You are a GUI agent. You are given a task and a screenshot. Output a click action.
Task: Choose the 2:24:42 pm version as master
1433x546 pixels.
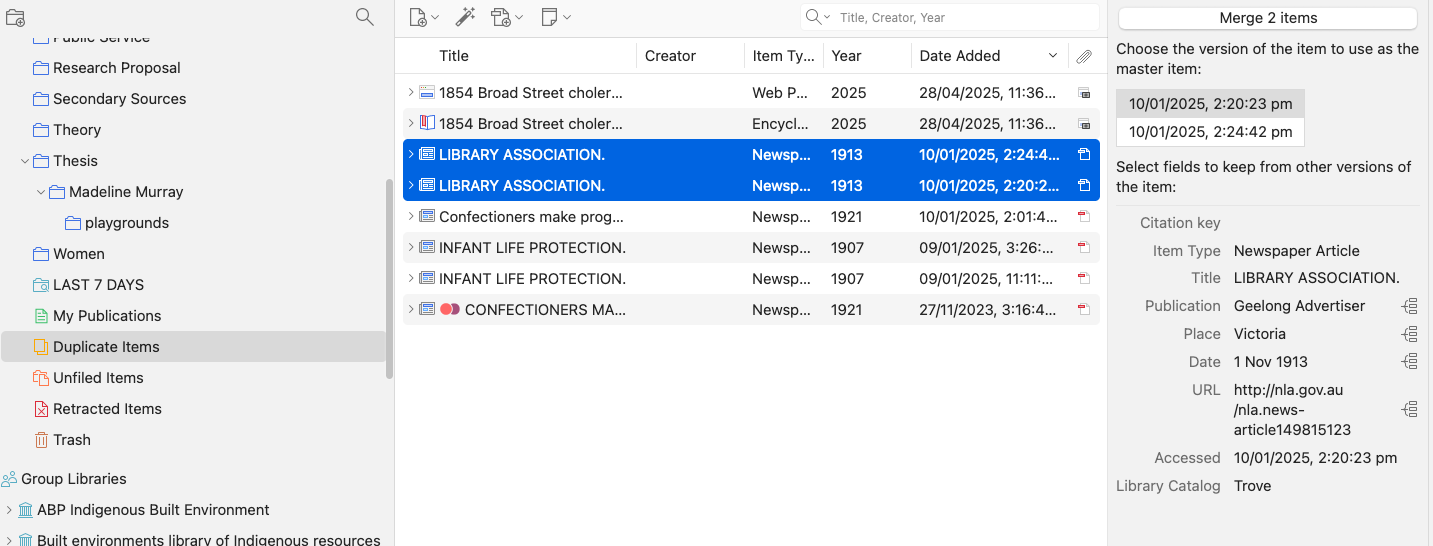tap(1210, 132)
